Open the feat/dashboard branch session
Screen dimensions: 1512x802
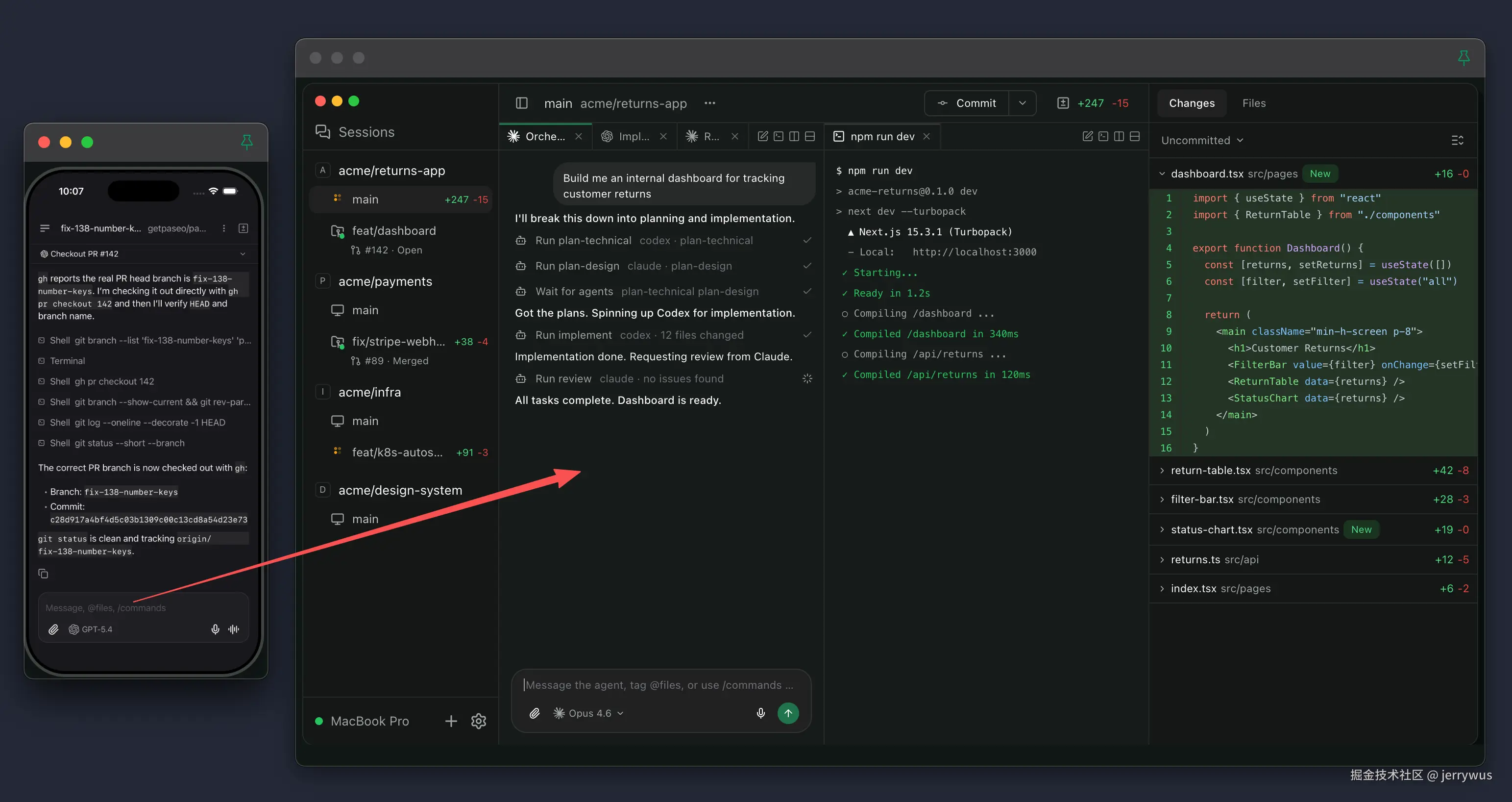coord(394,231)
